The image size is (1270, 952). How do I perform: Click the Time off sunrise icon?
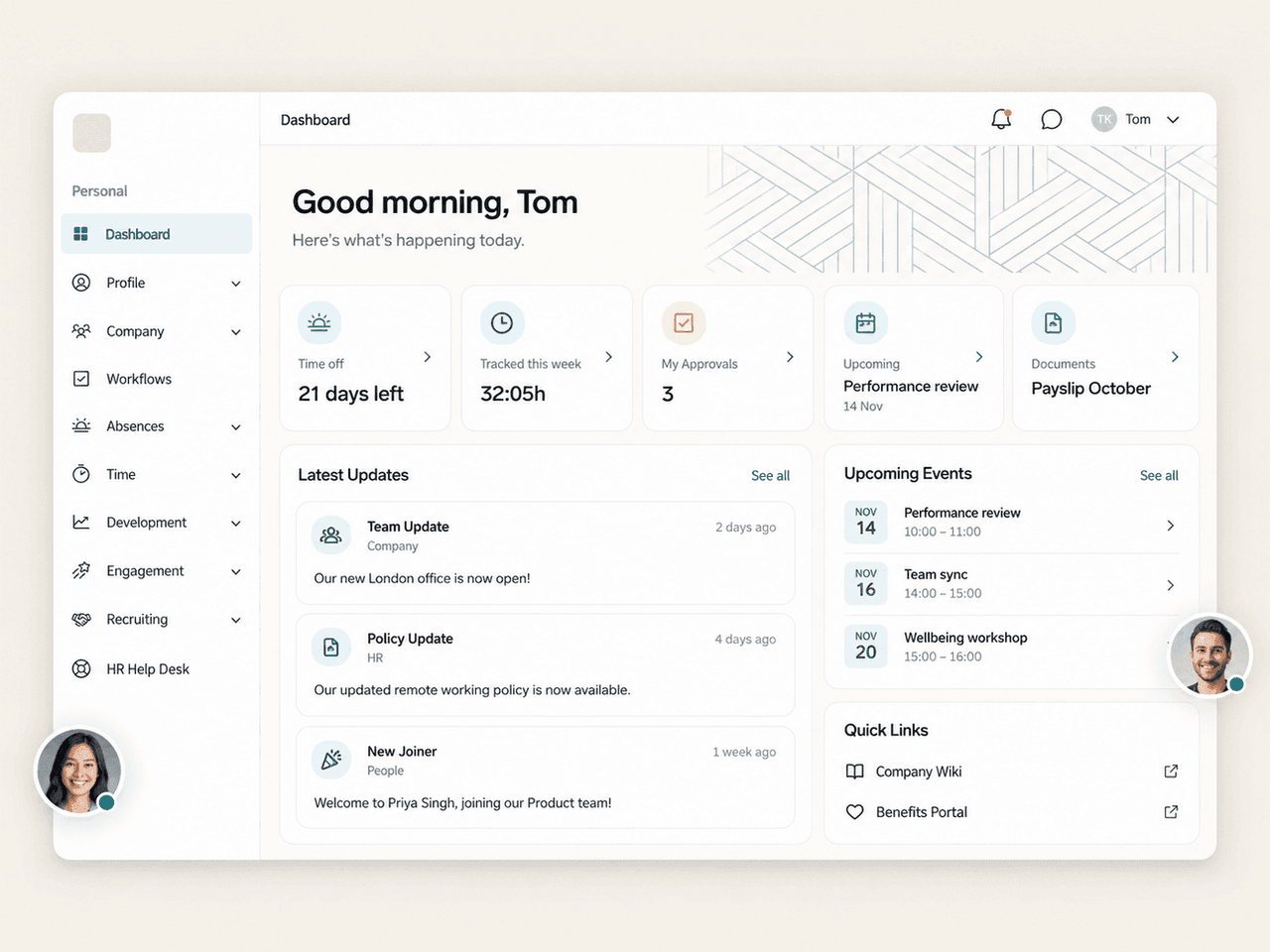click(319, 322)
